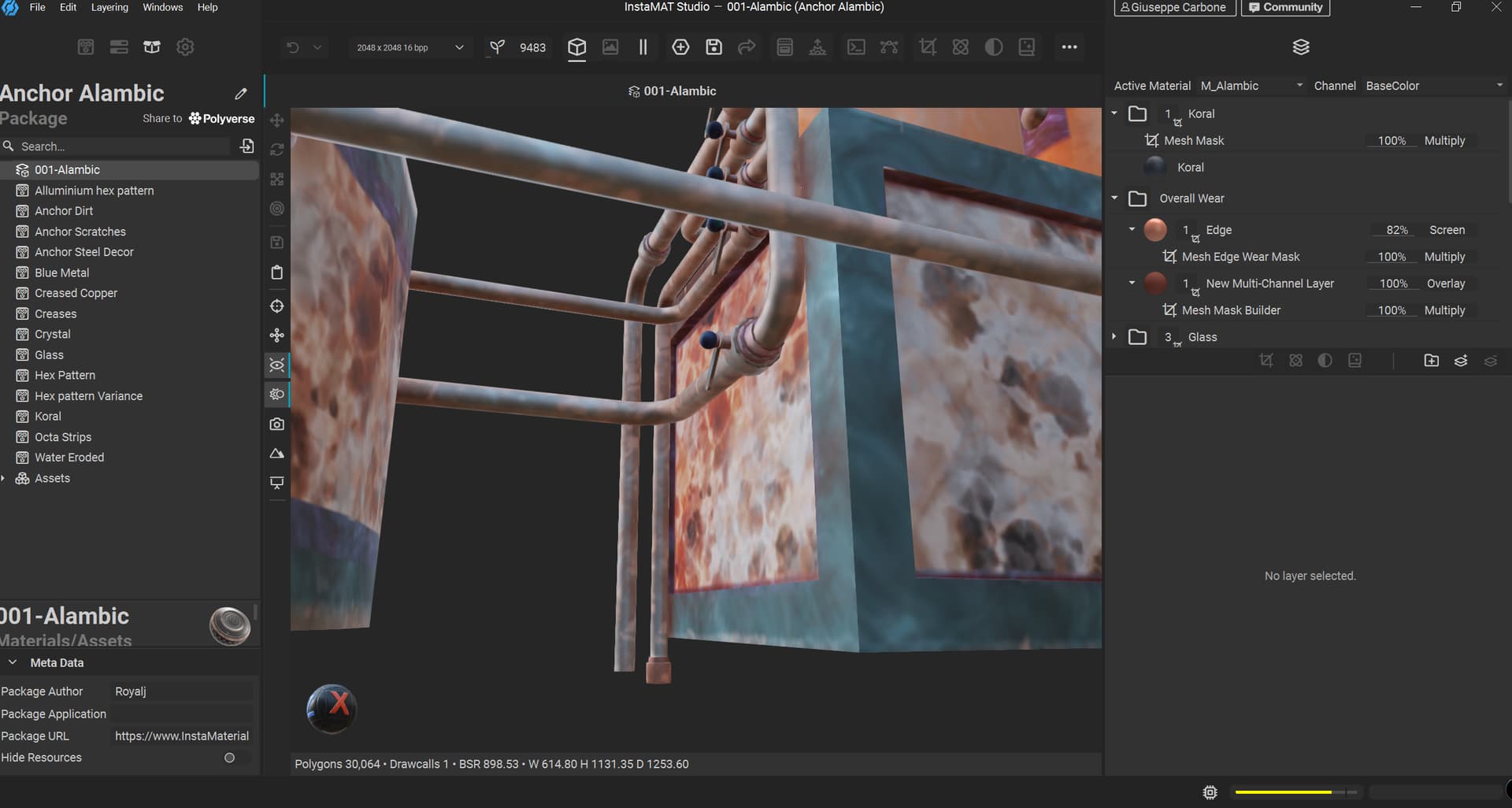Viewport: 1512px width, 808px height.
Task: Open the 2048 x 2048 16 bpp resolution dropdown
Action: [x=409, y=47]
